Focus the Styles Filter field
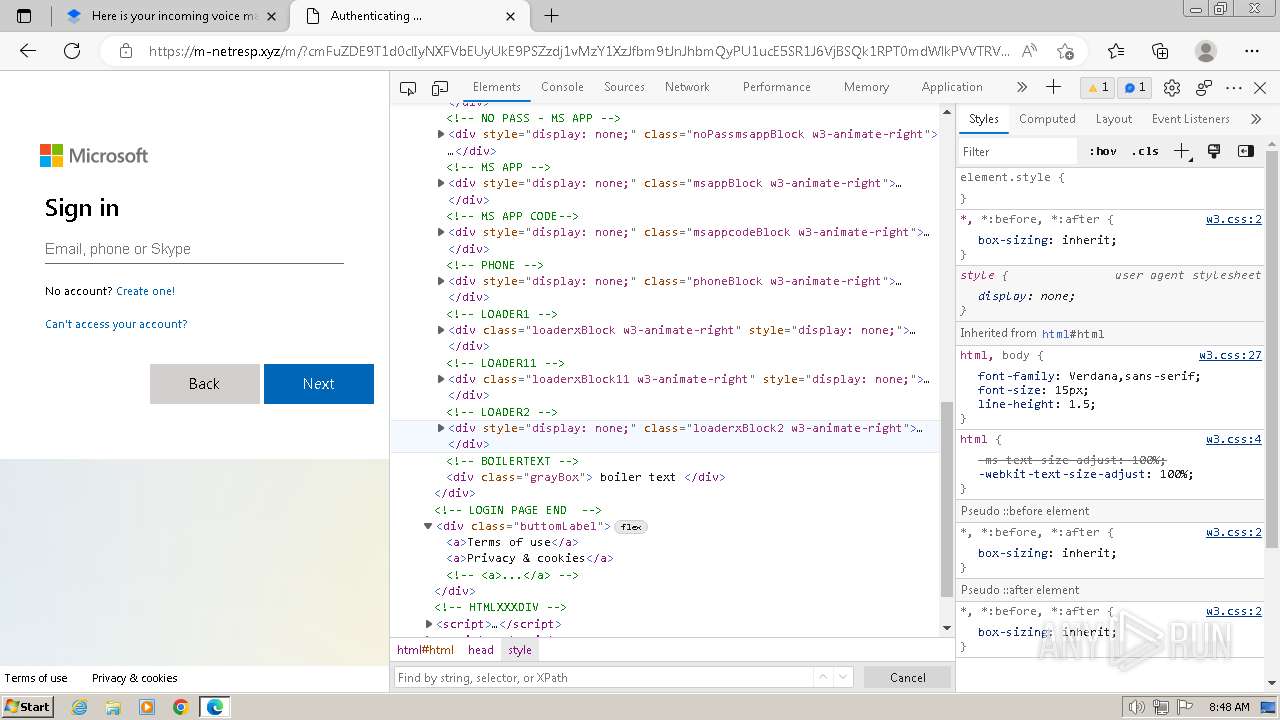Viewport: 1280px width, 720px height. [x=1018, y=151]
